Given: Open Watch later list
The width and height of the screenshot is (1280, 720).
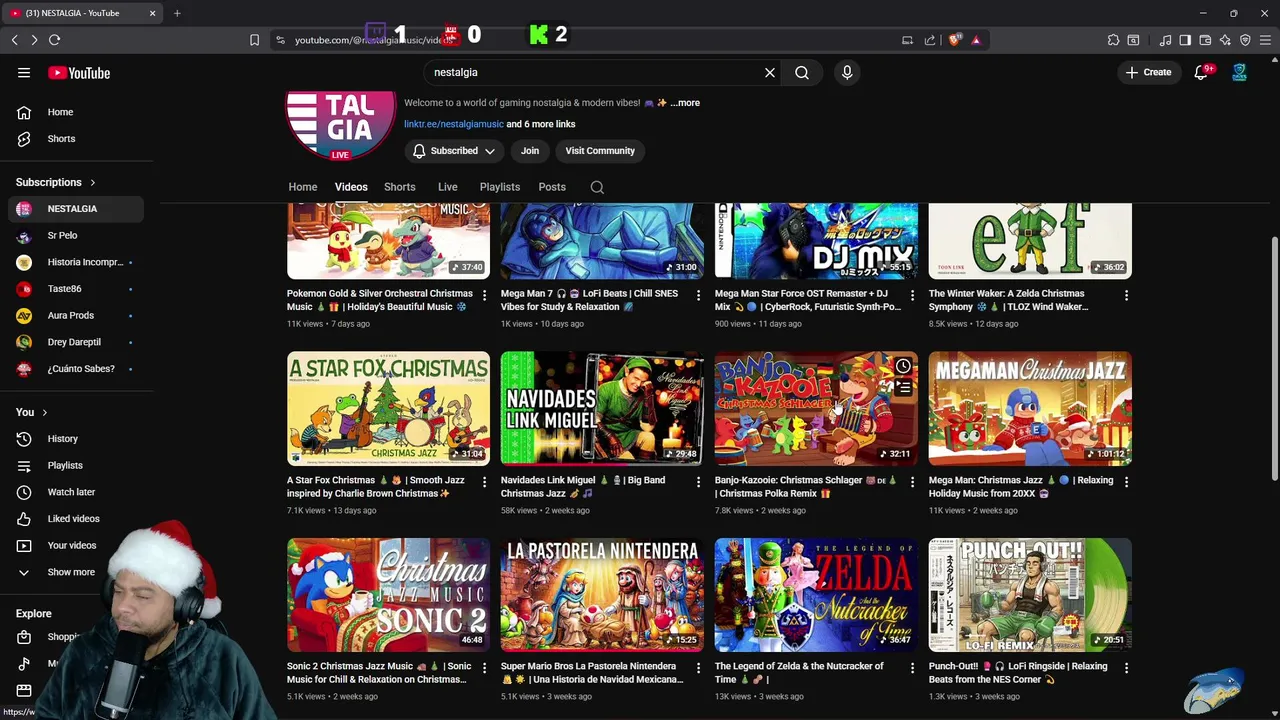Looking at the screenshot, I should [76, 492].
